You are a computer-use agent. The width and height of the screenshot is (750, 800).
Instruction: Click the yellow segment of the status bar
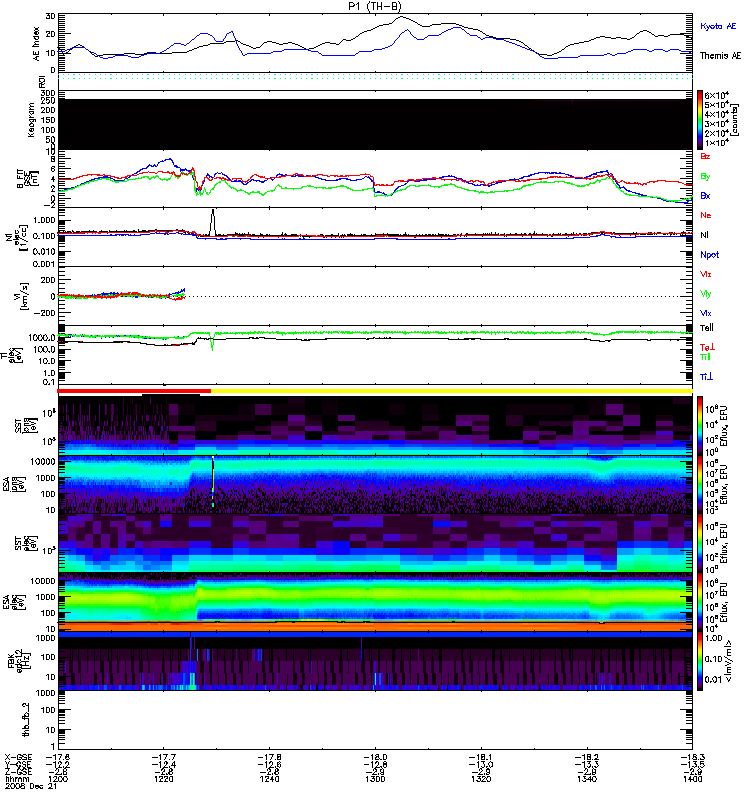tap(452, 391)
